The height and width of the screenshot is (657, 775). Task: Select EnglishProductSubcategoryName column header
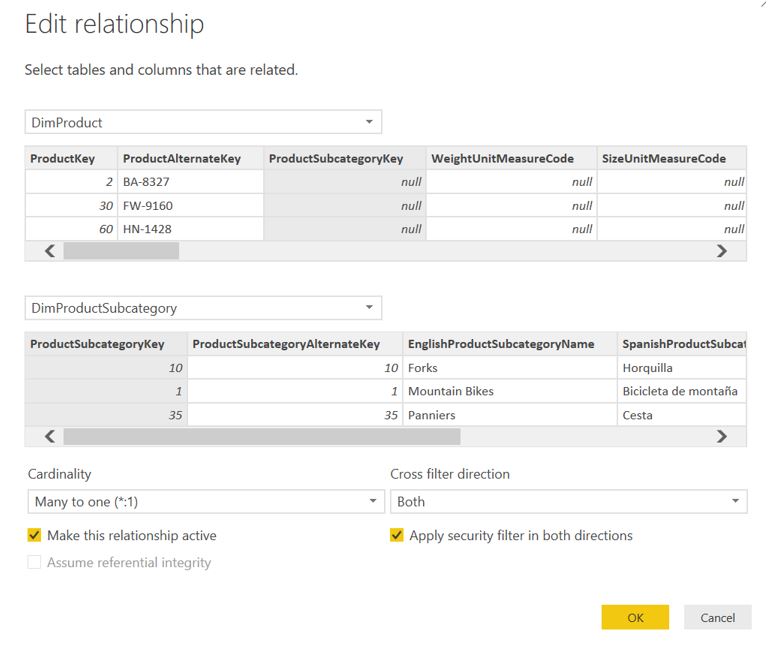click(x=510, y=344)
